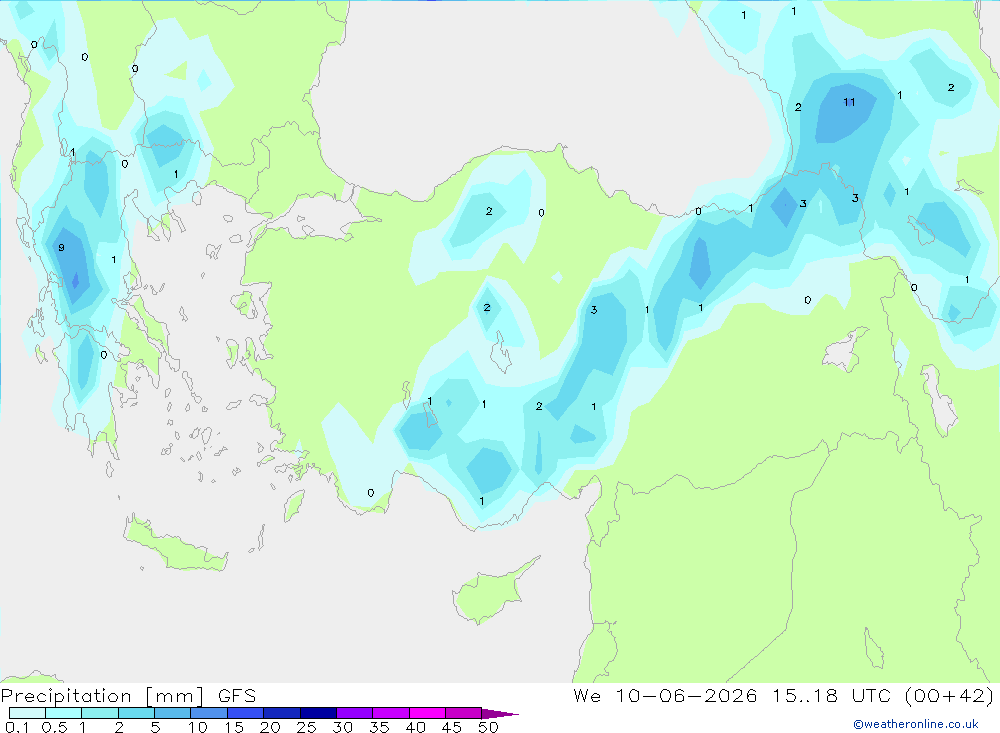This screenshot has width=1000, height=733.
Task: Open the weatheronline.co.uk copyright link
Action: click(x=916, y=724)
